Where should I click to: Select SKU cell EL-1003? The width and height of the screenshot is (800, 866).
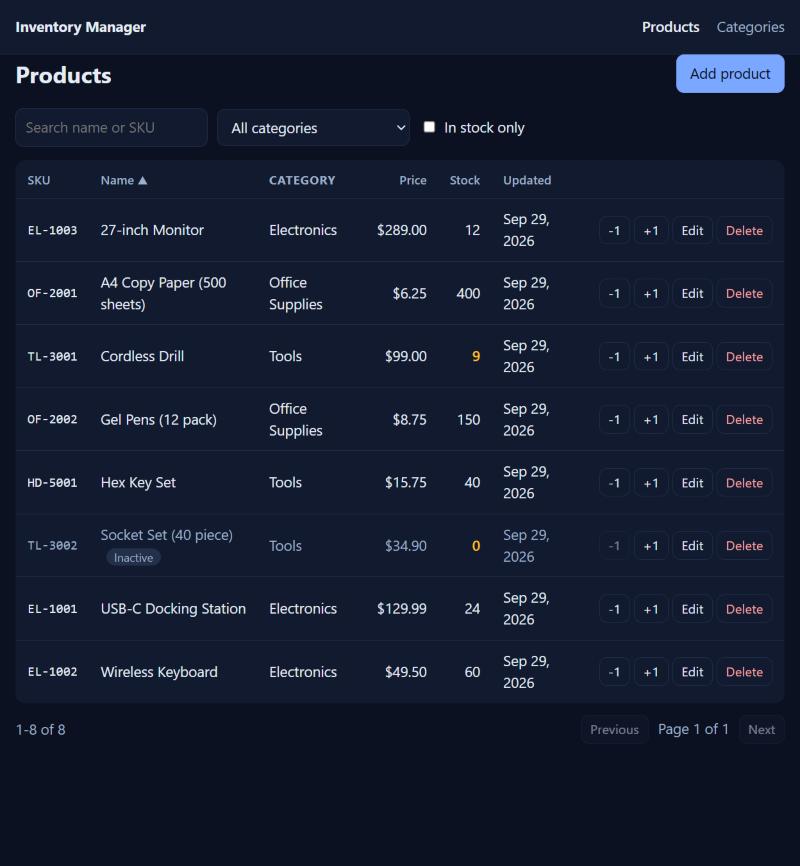(52, 230)
